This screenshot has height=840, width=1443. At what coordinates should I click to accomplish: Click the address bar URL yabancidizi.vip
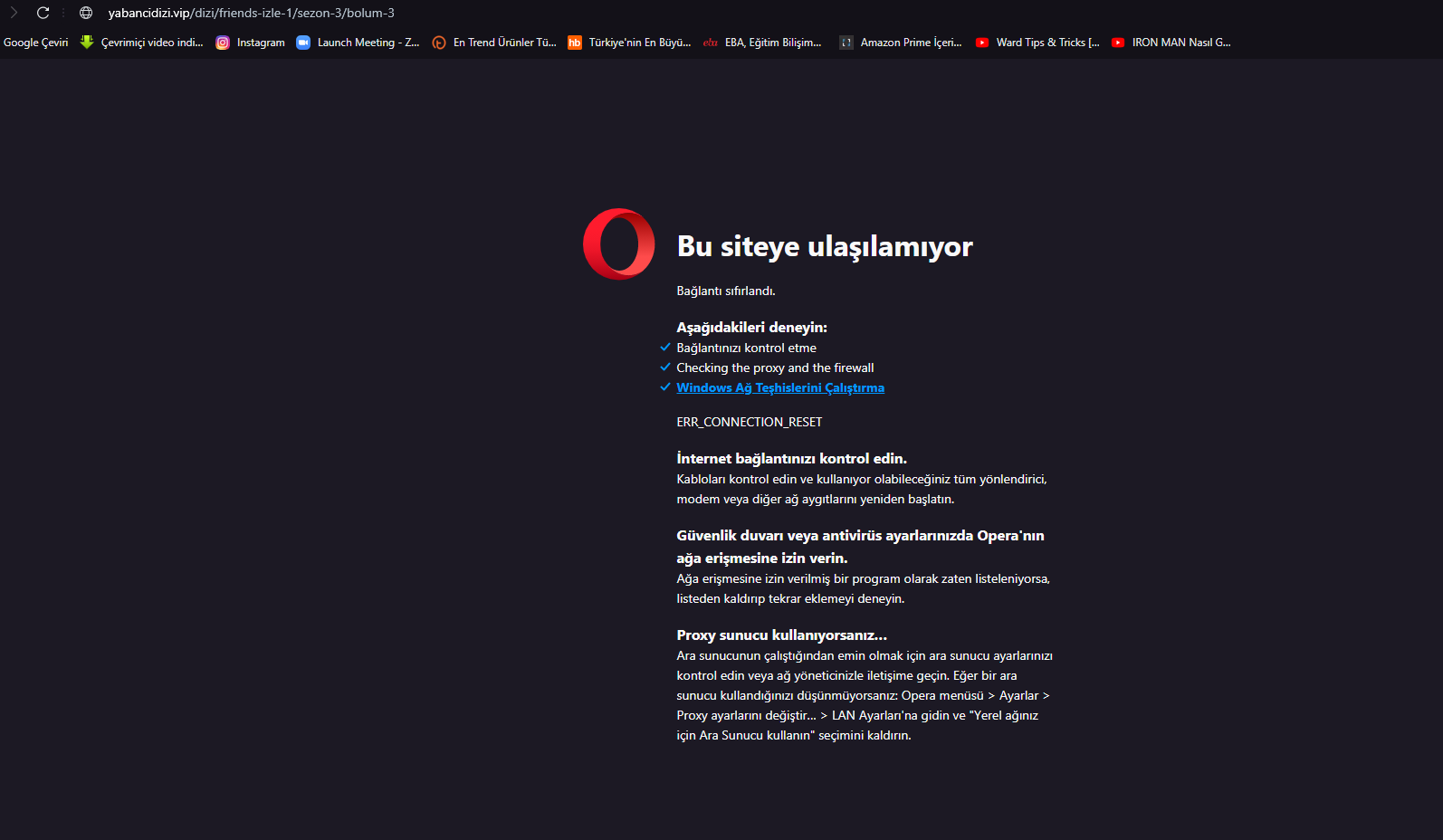click(x=251, y=13)
